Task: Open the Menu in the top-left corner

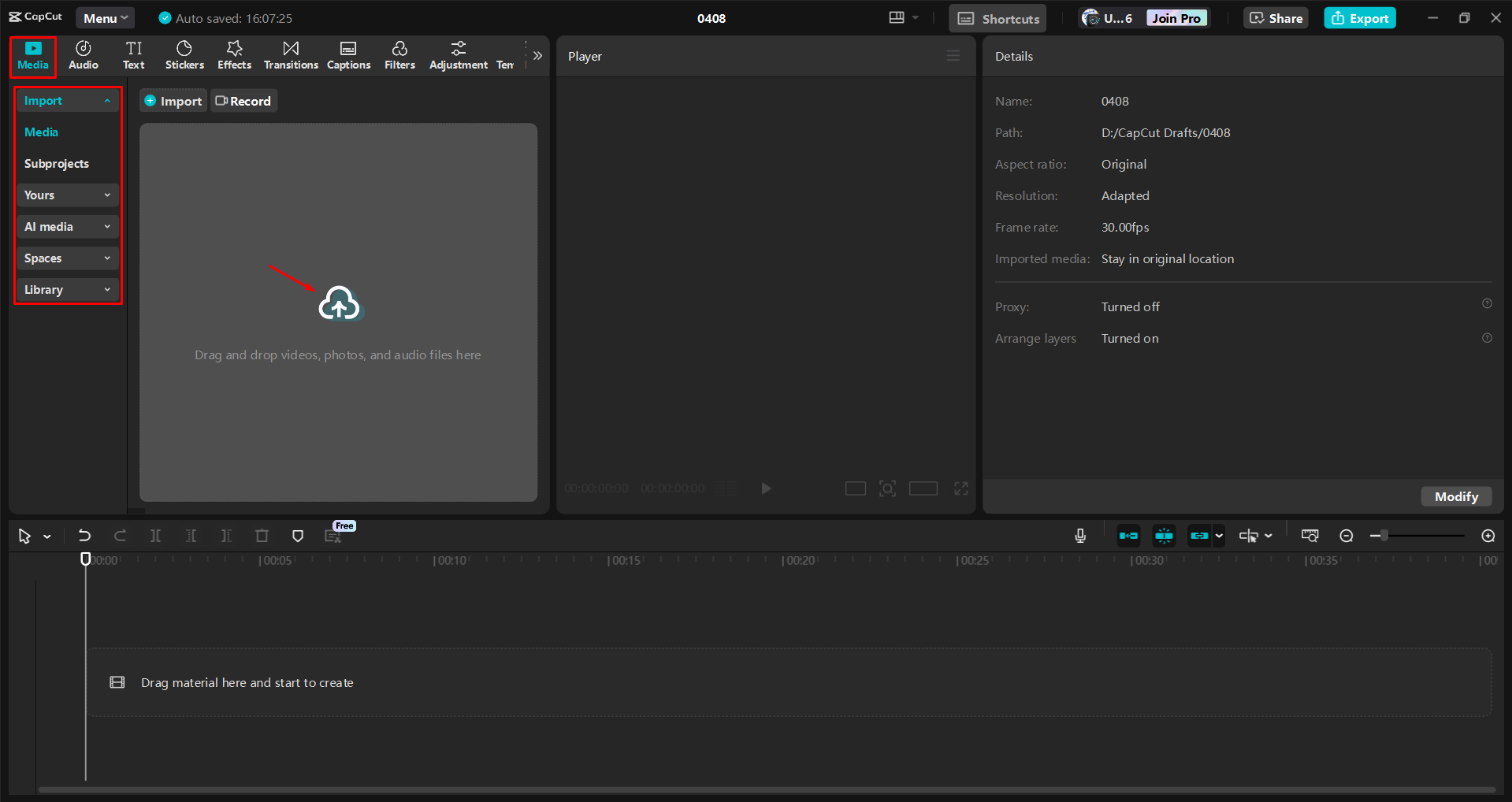Action: [105, 17]
